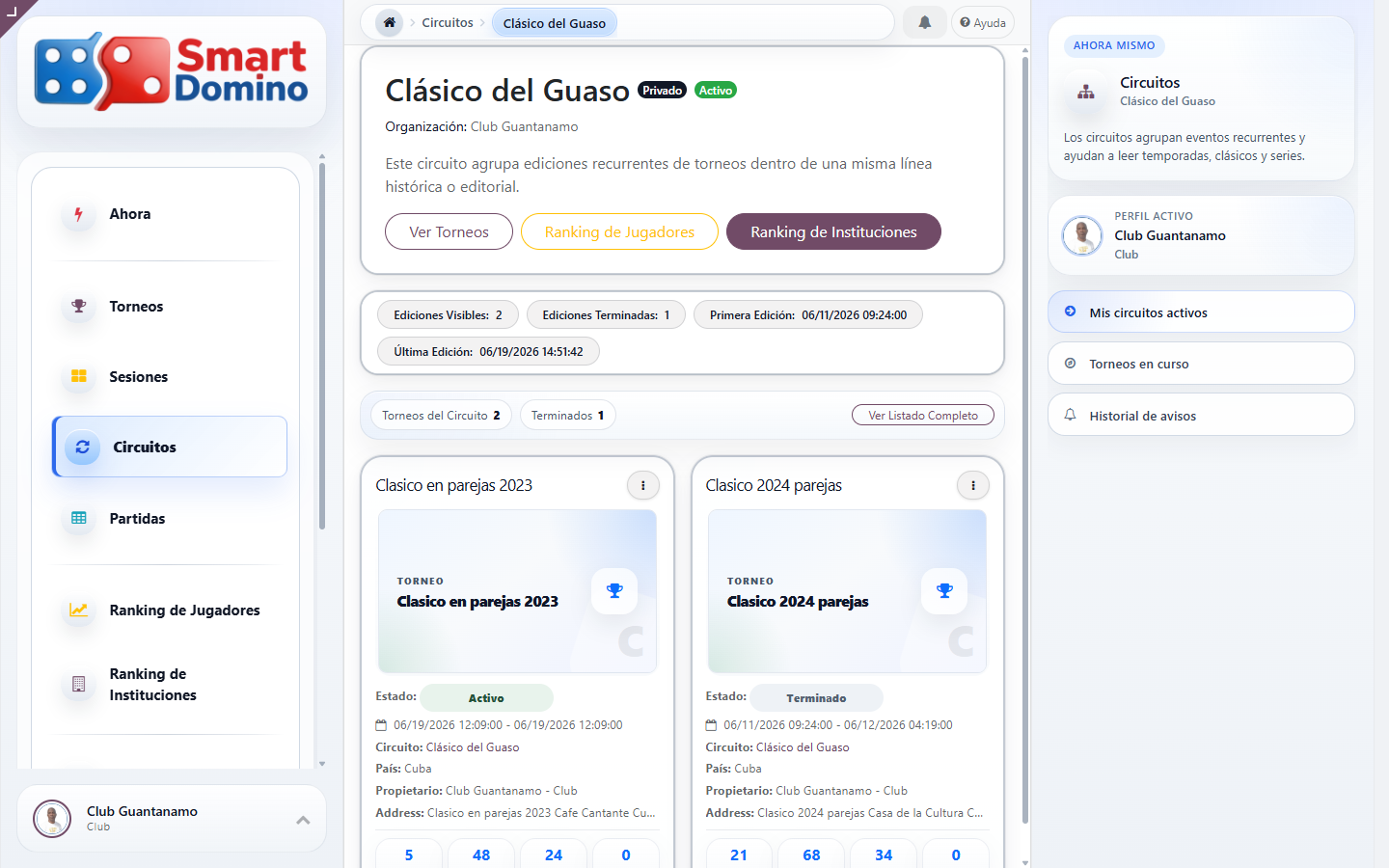Select the Terminados 1 tab
Viewport: 1389px width, 868px height.
pos(567,416)
